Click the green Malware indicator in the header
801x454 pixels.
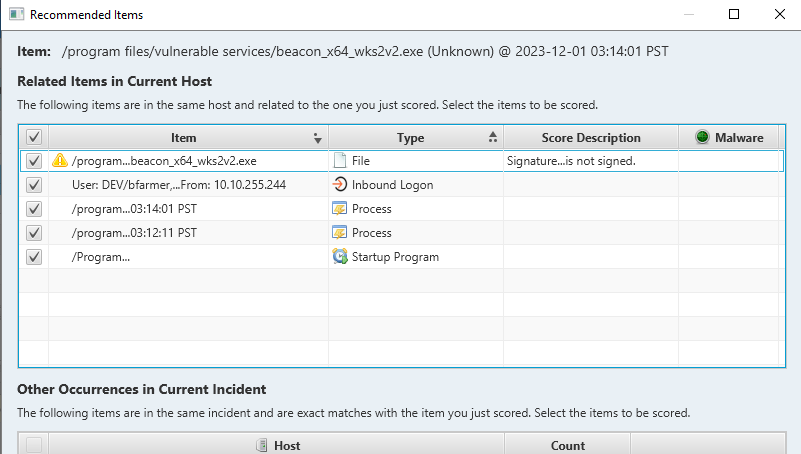click(x=701, y=138)
